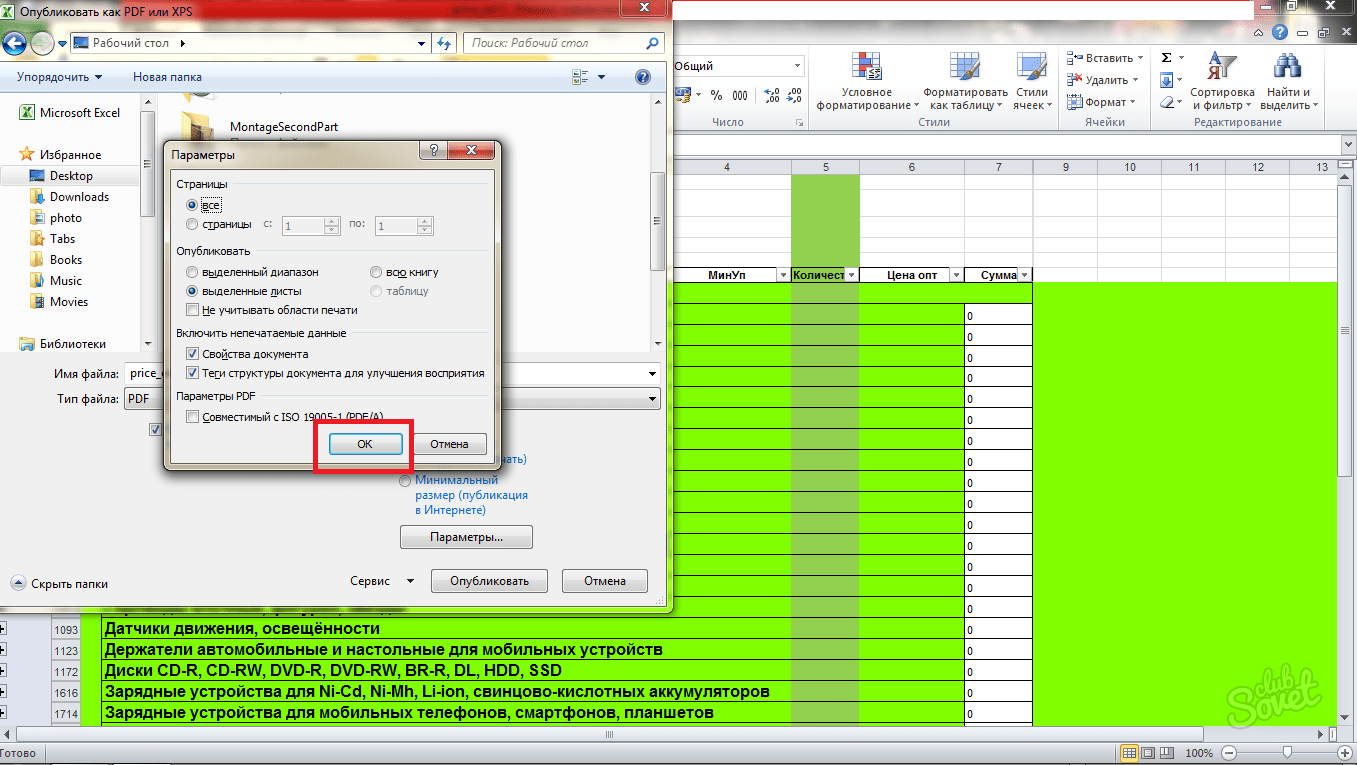Click the Page Layout view icon in status bar
1357x765 pixels.
[1149, 752]
